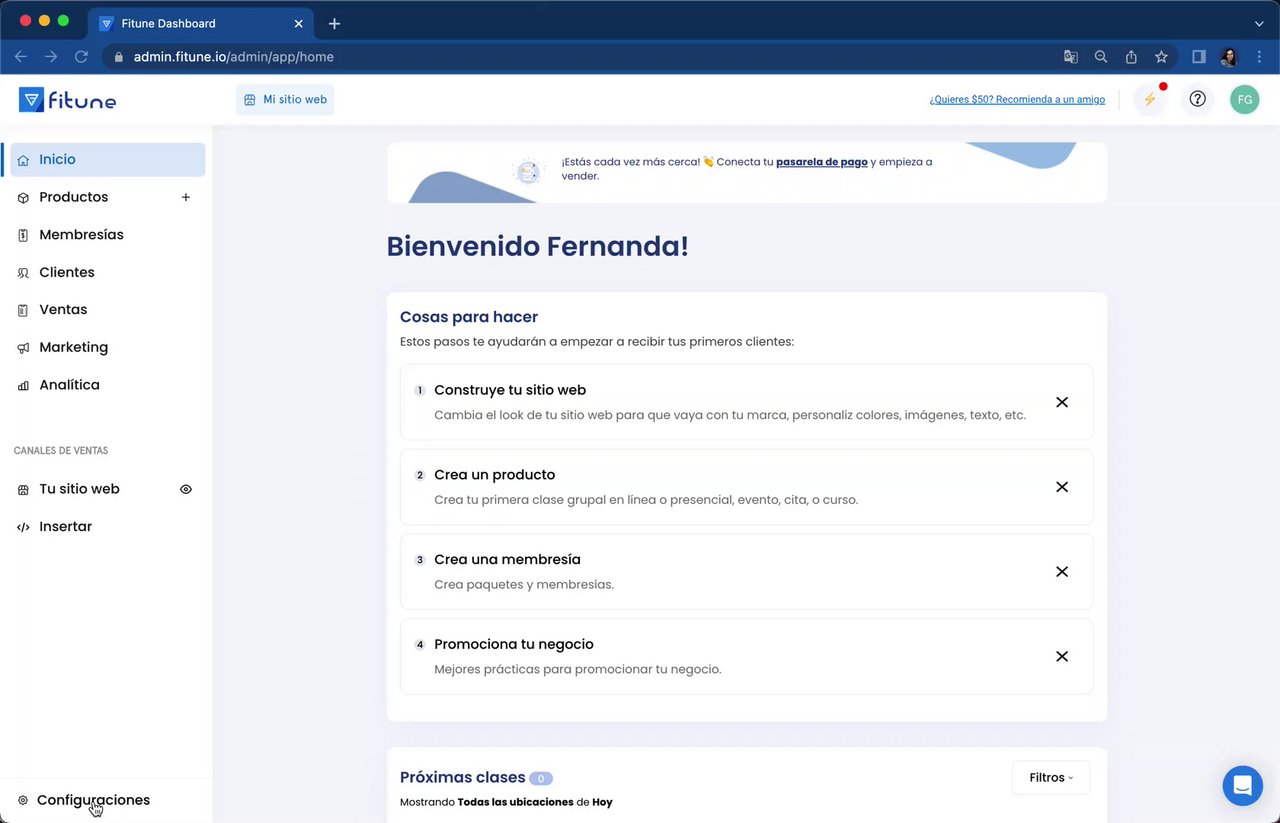The height and width of the screenshot is (823, 1280).
Task: Click the 0 count badge beside Próximas clases
Action: pyautogui.click(x=541, y=778)
